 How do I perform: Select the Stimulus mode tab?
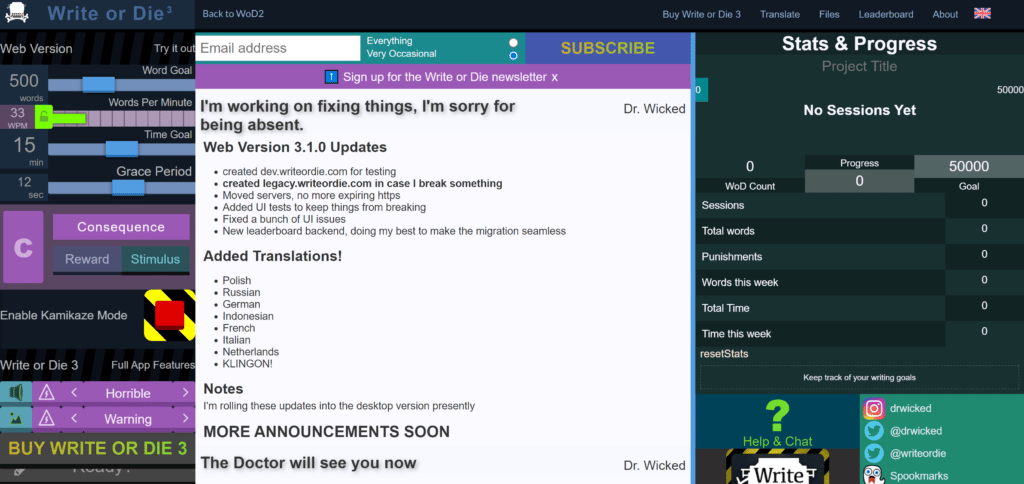[x=155, y=259]
